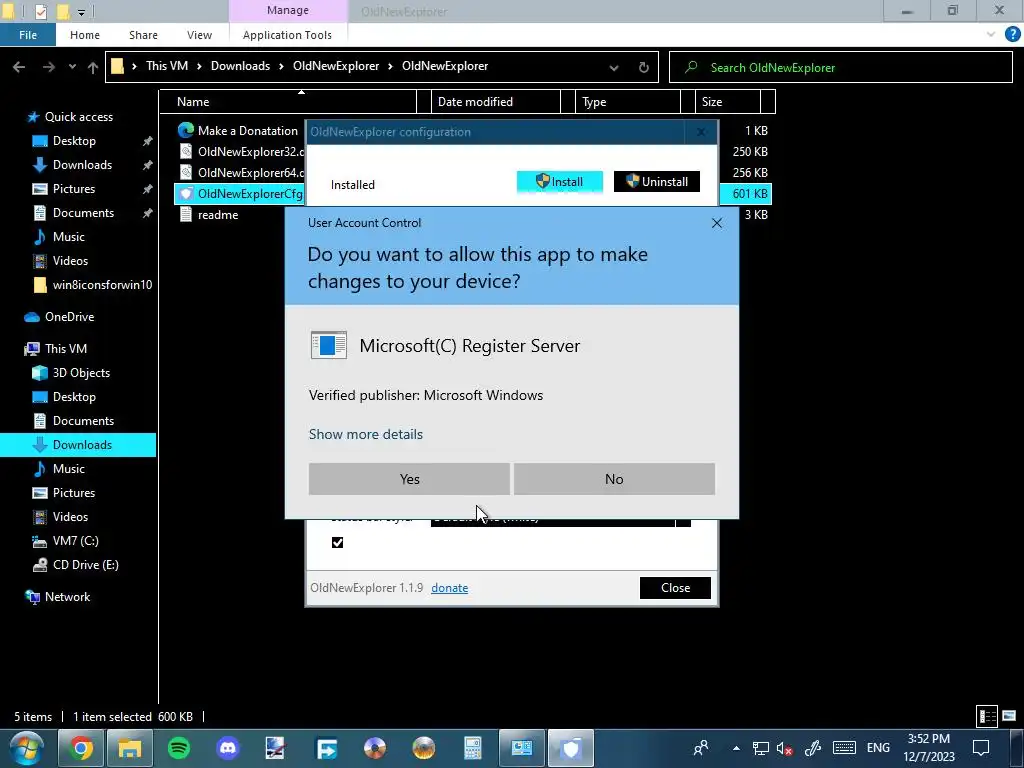Open File Explorer from the taskbar

130,748
